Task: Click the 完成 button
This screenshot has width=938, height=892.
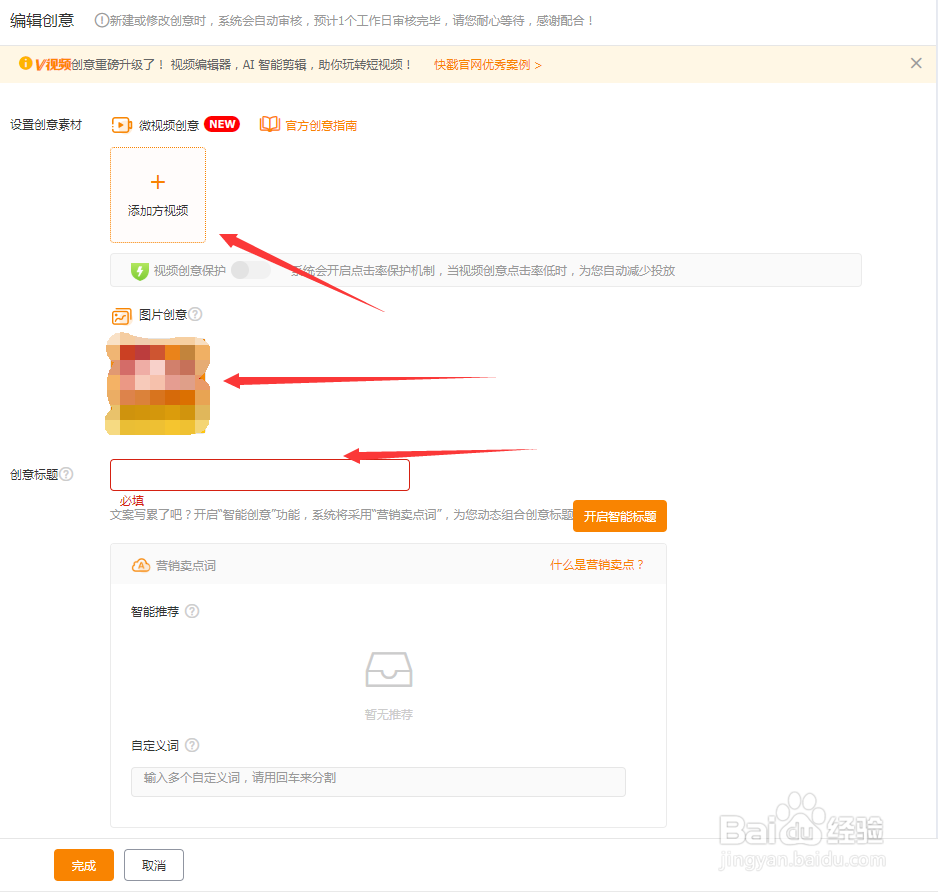Action: pyautogui.click(x=84, y=865)
